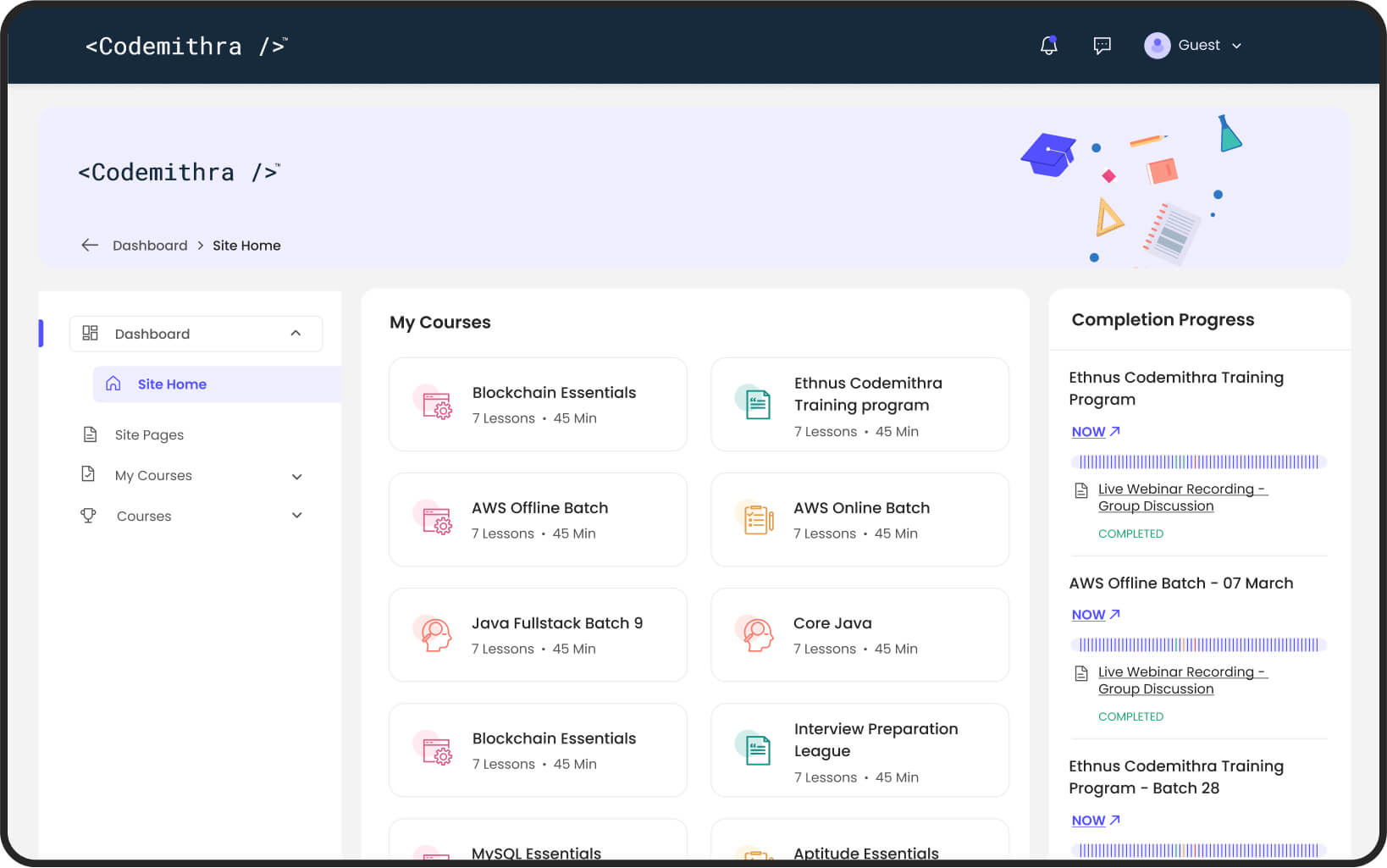
Task: Click Training Program - Batch 28 progress bar
Action: tap(1198, 850)
